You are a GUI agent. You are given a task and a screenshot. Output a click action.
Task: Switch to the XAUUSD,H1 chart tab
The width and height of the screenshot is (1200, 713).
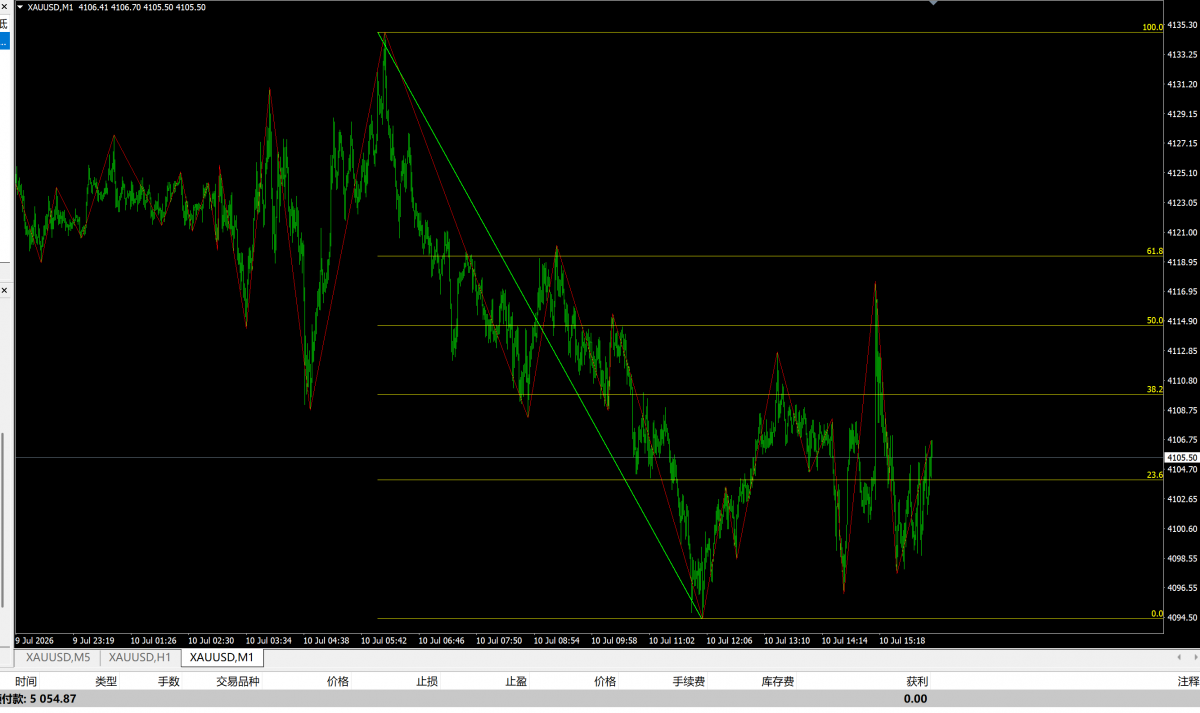[x=140, y=657]
